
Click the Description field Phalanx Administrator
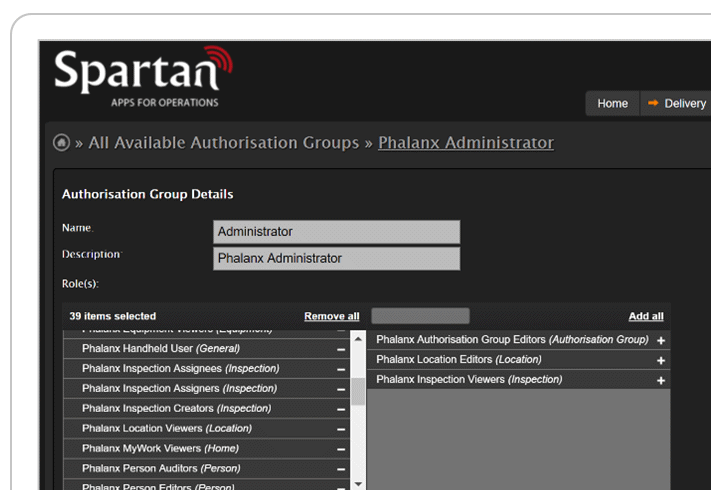pos(336,258)
